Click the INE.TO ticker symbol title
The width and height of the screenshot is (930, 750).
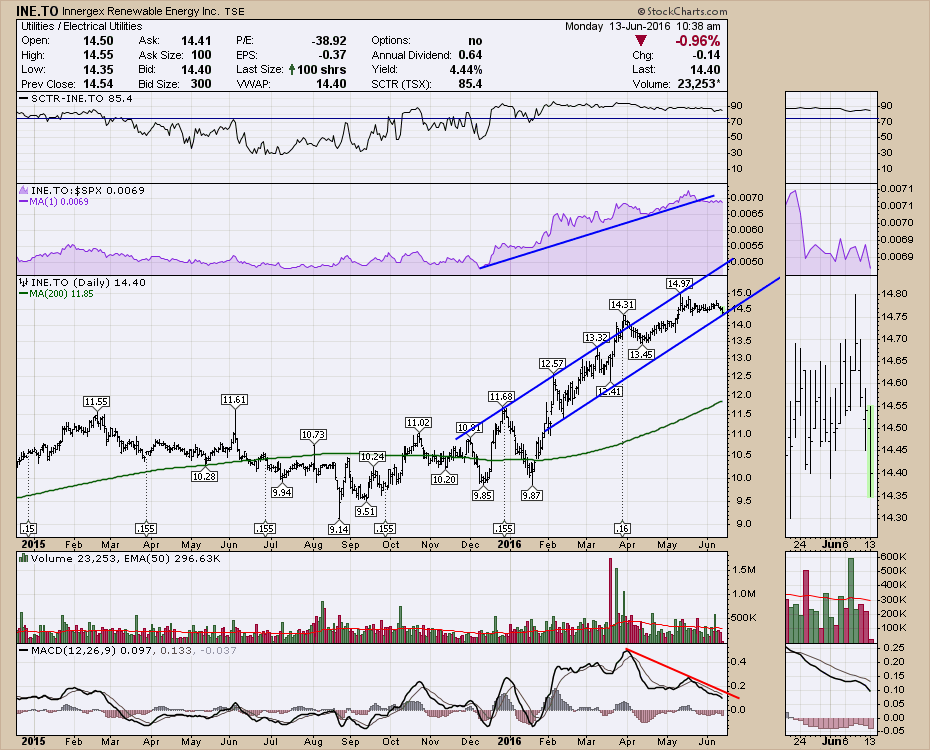coord(37,11)
